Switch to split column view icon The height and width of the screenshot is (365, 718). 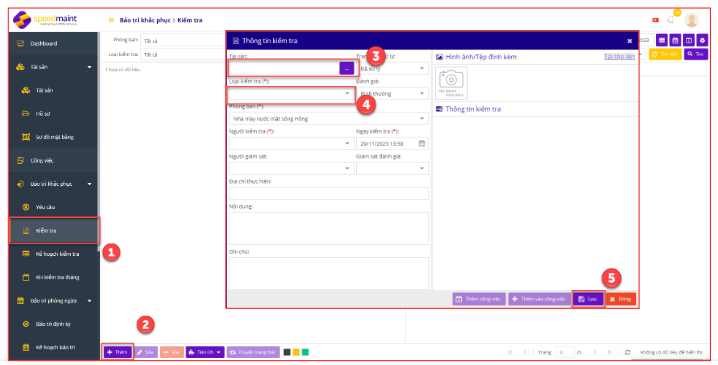689,40
